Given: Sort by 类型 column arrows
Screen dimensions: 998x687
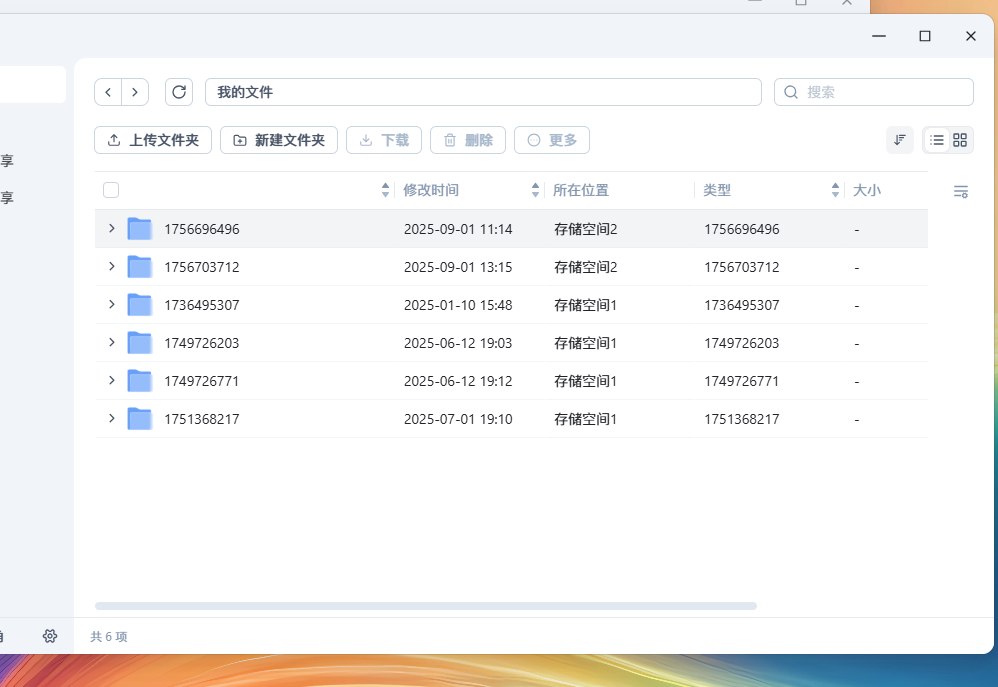Looking at the screenshot, I should pos(835,190).
